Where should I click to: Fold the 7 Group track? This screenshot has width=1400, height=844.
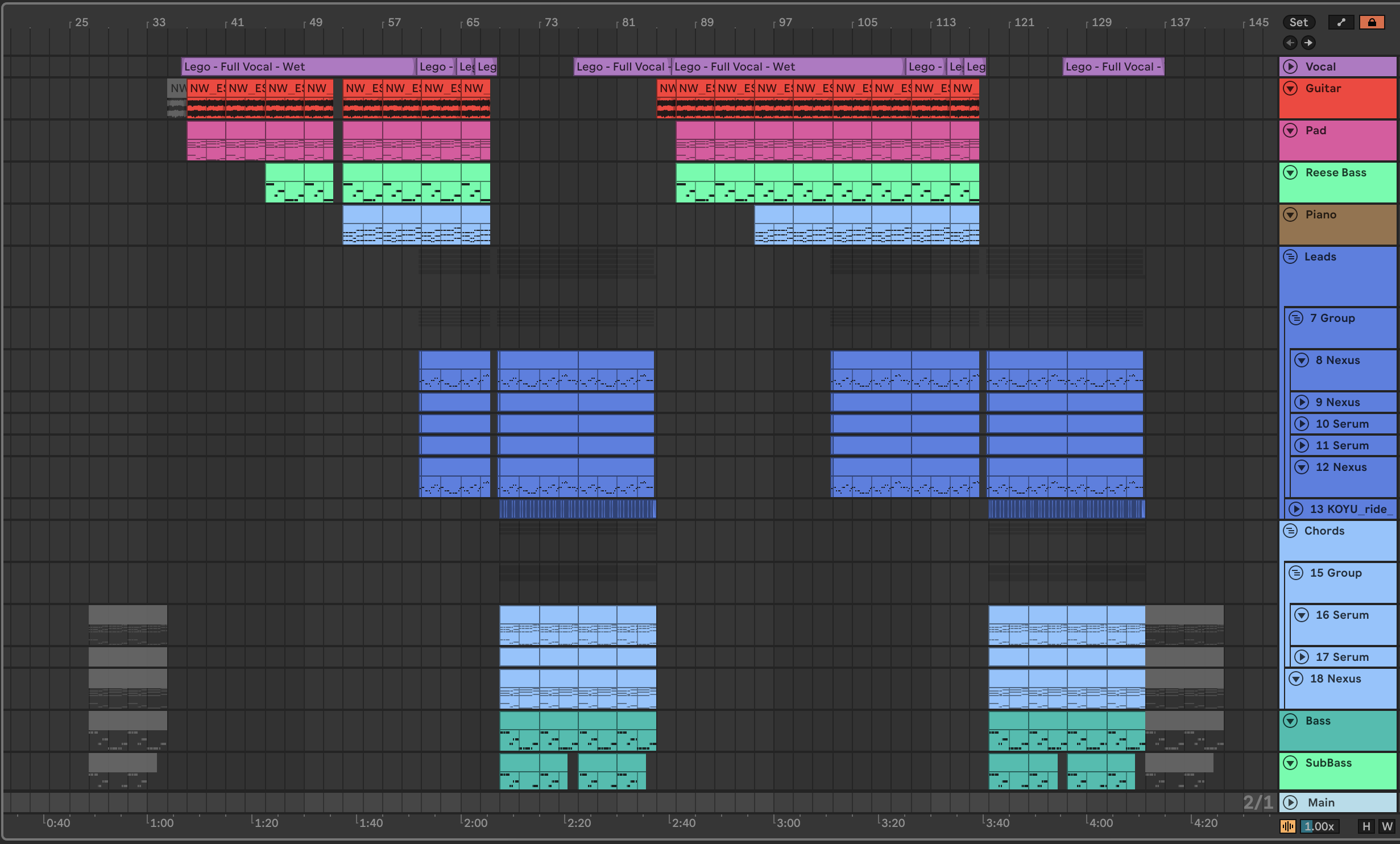1296,318
